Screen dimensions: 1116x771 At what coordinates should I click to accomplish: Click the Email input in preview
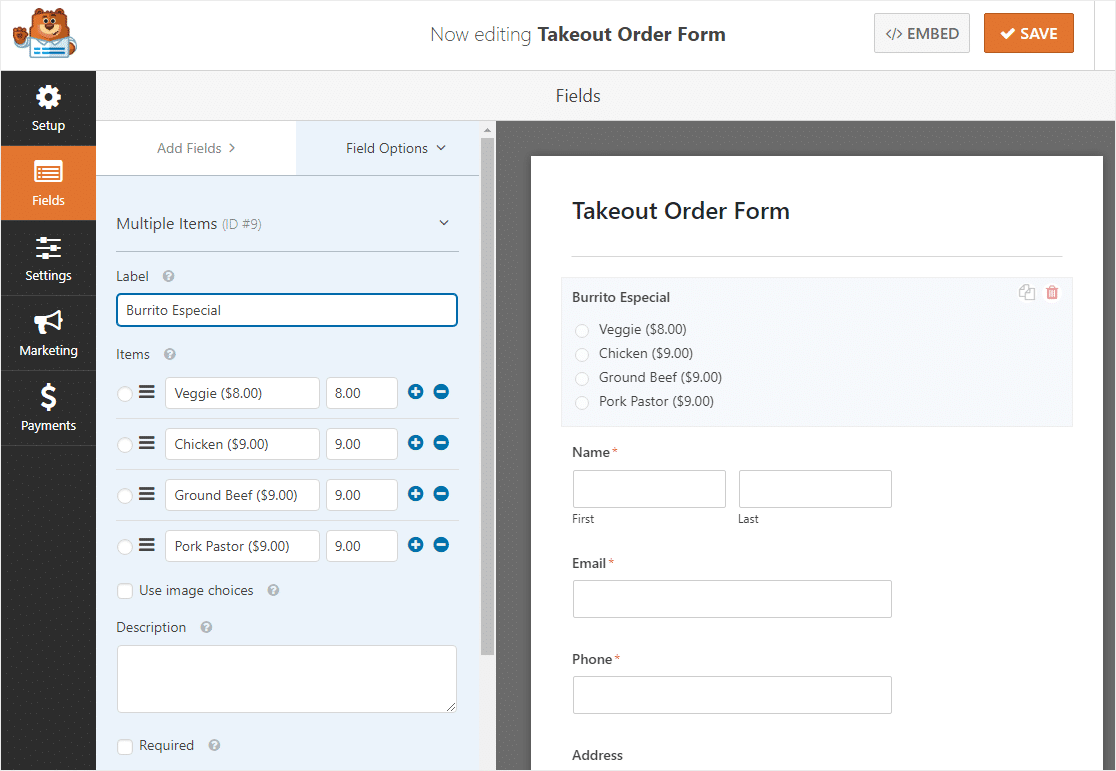732,599
